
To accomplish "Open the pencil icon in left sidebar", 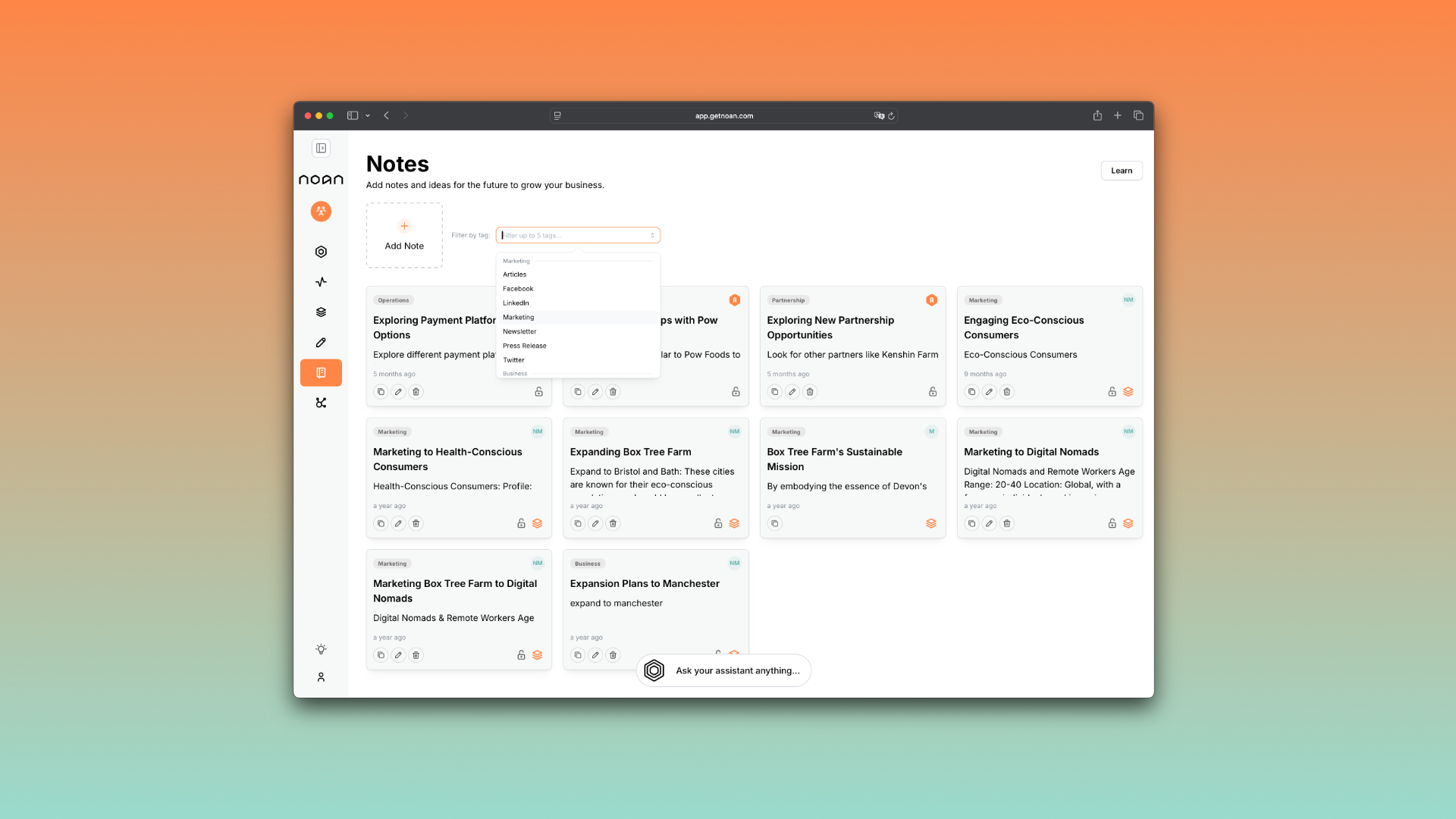I will (321, 343).
